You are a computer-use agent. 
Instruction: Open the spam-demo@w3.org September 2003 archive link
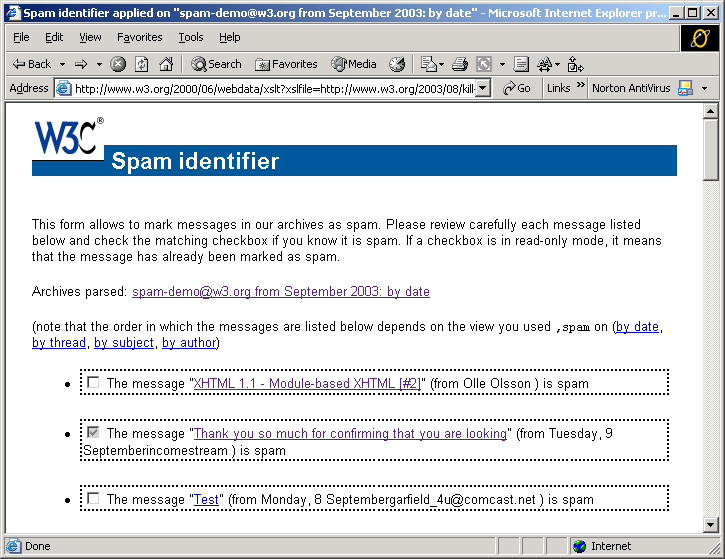coord(281,291)
